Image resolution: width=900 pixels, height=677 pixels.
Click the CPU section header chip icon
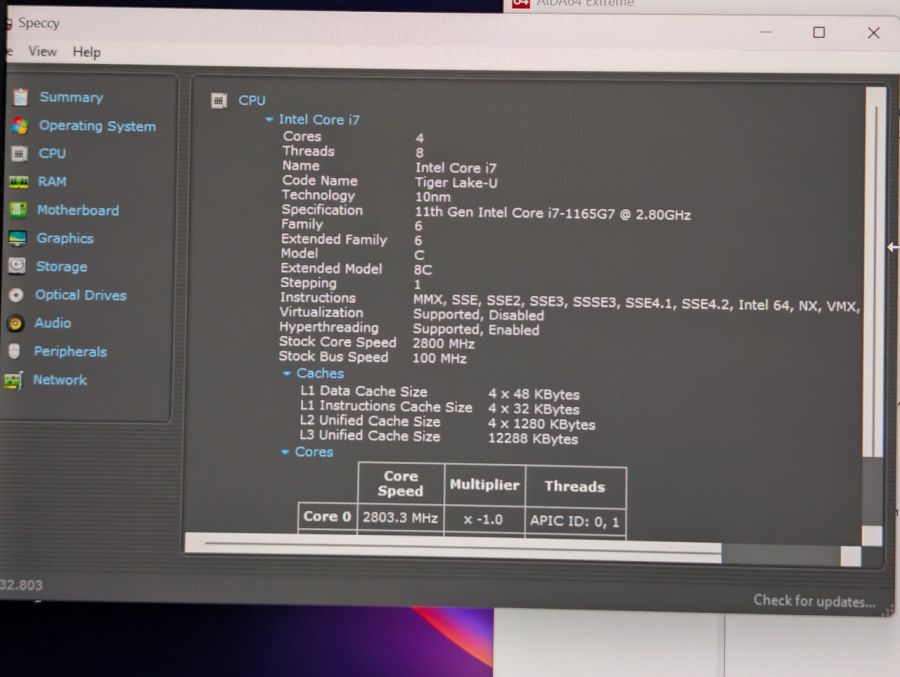pyautogui.click(x=219, y=101)
